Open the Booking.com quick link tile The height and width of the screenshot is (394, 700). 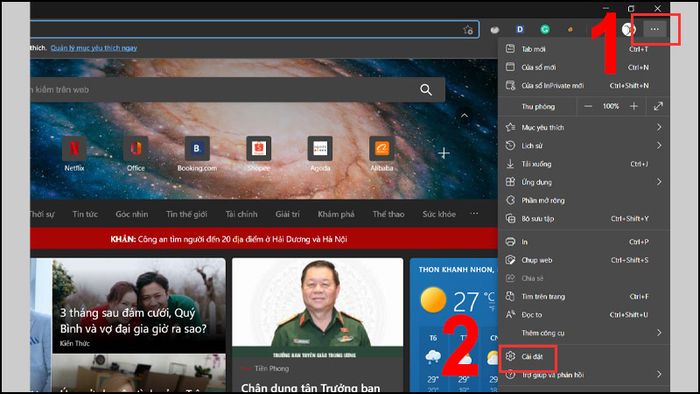pyautogui.click(x=197, y=154)
